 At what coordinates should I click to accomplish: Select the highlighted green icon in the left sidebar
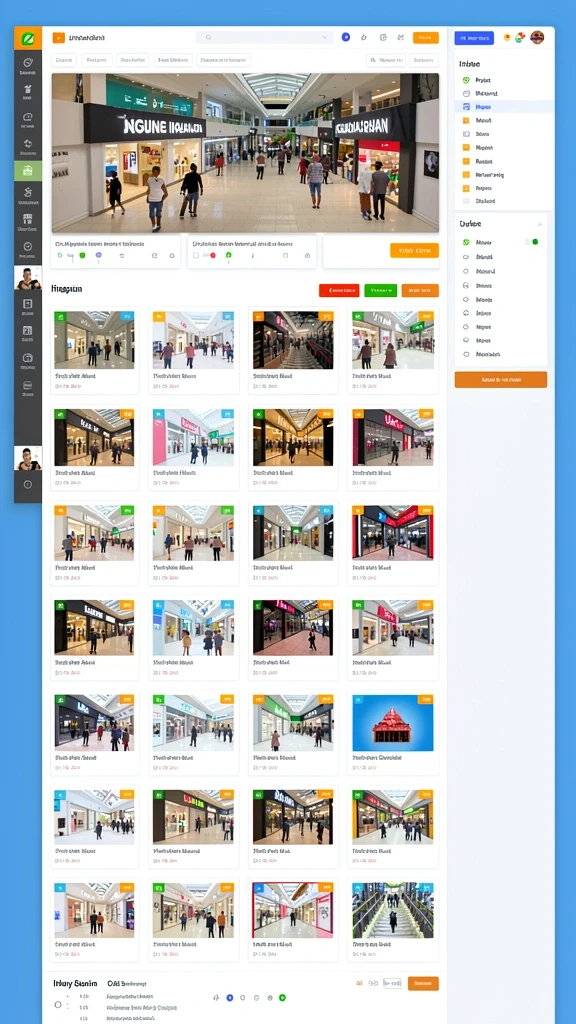[x=27, y=170]
